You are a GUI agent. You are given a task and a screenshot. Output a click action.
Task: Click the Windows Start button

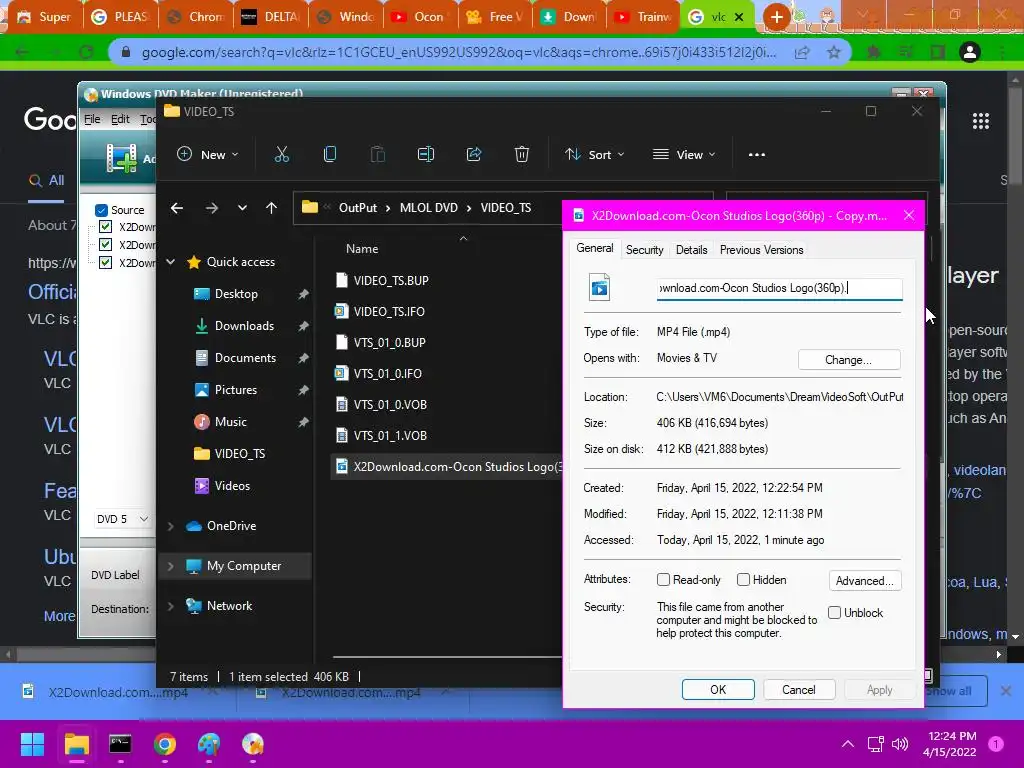coord(32,744)
